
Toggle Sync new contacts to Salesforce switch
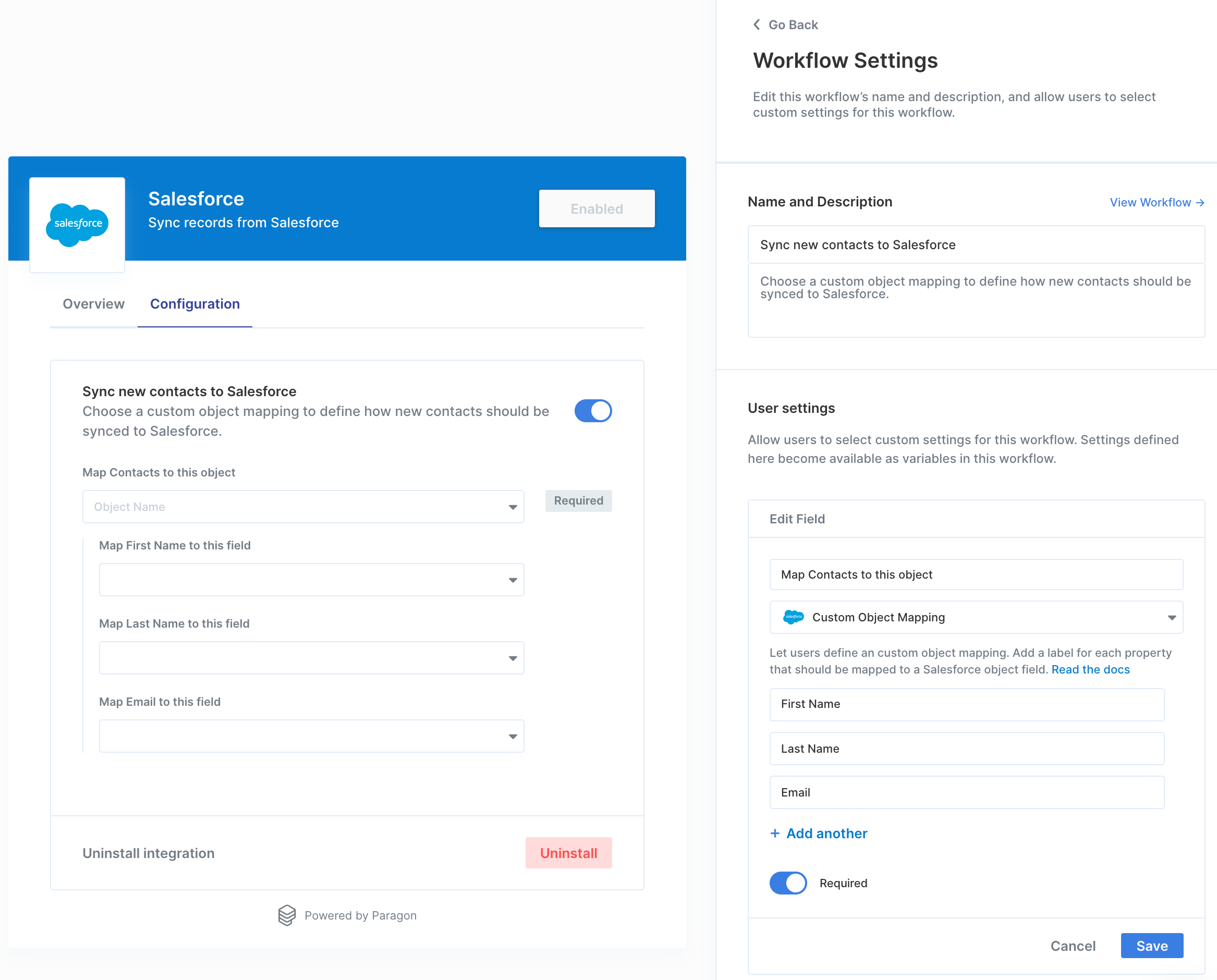[x=593, y=411]
